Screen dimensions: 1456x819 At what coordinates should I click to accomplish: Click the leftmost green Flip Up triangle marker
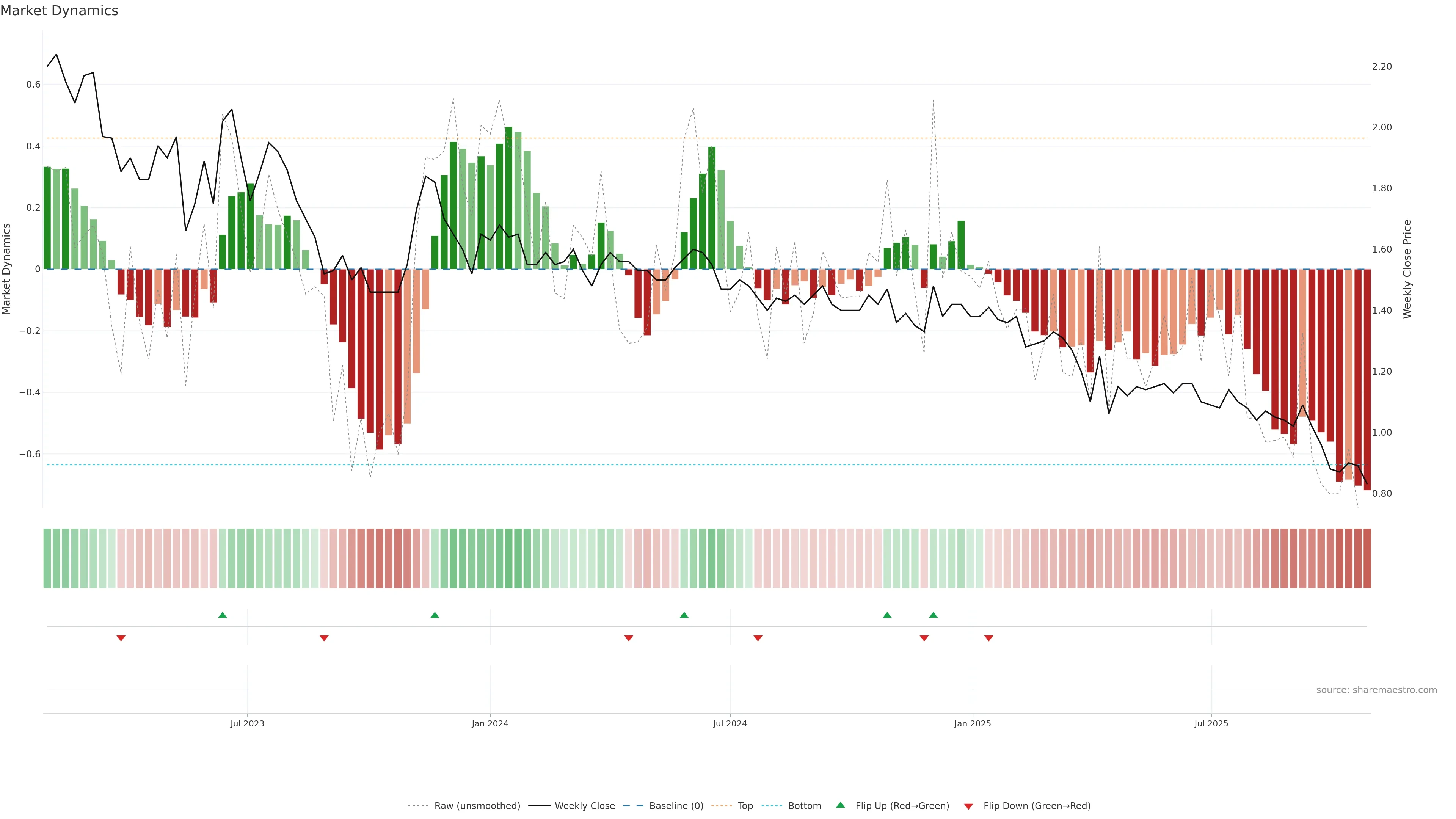click(x=222, y=615)
